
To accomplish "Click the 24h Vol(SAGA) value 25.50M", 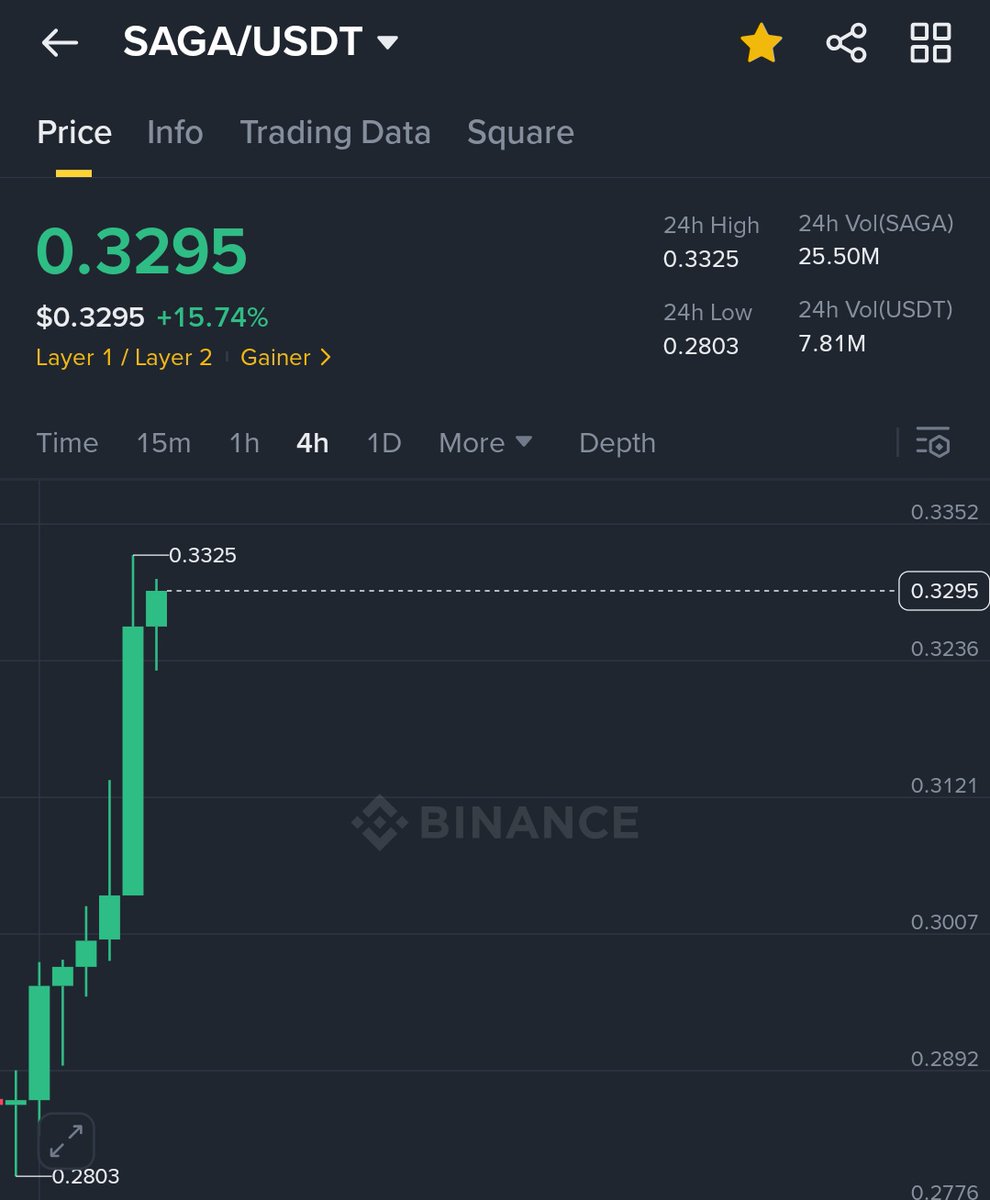I will tap(839, 257).
